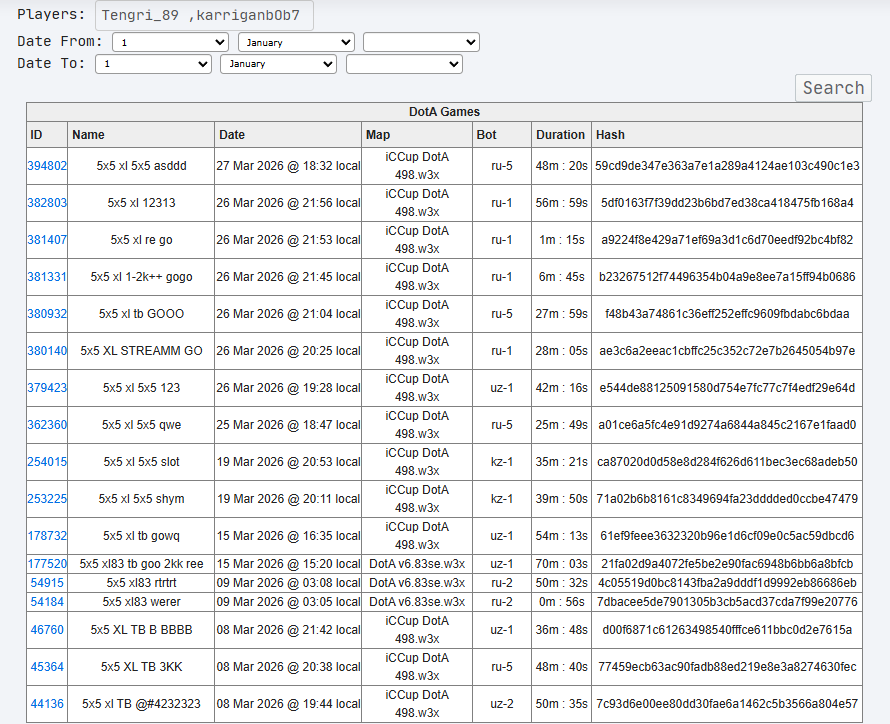Open game ID 54915

click(x=47, y=583)
